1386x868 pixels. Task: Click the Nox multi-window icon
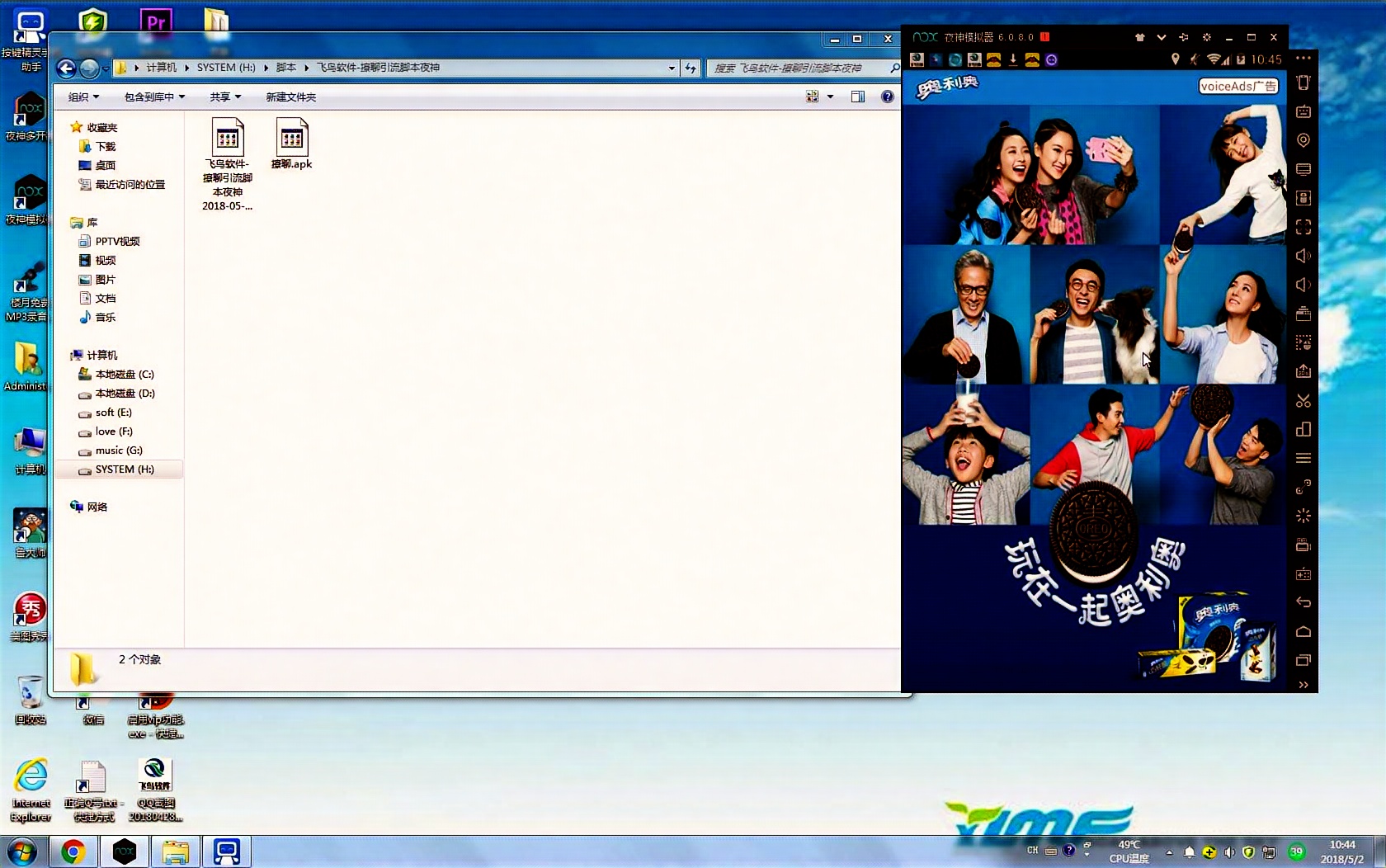1303,429
